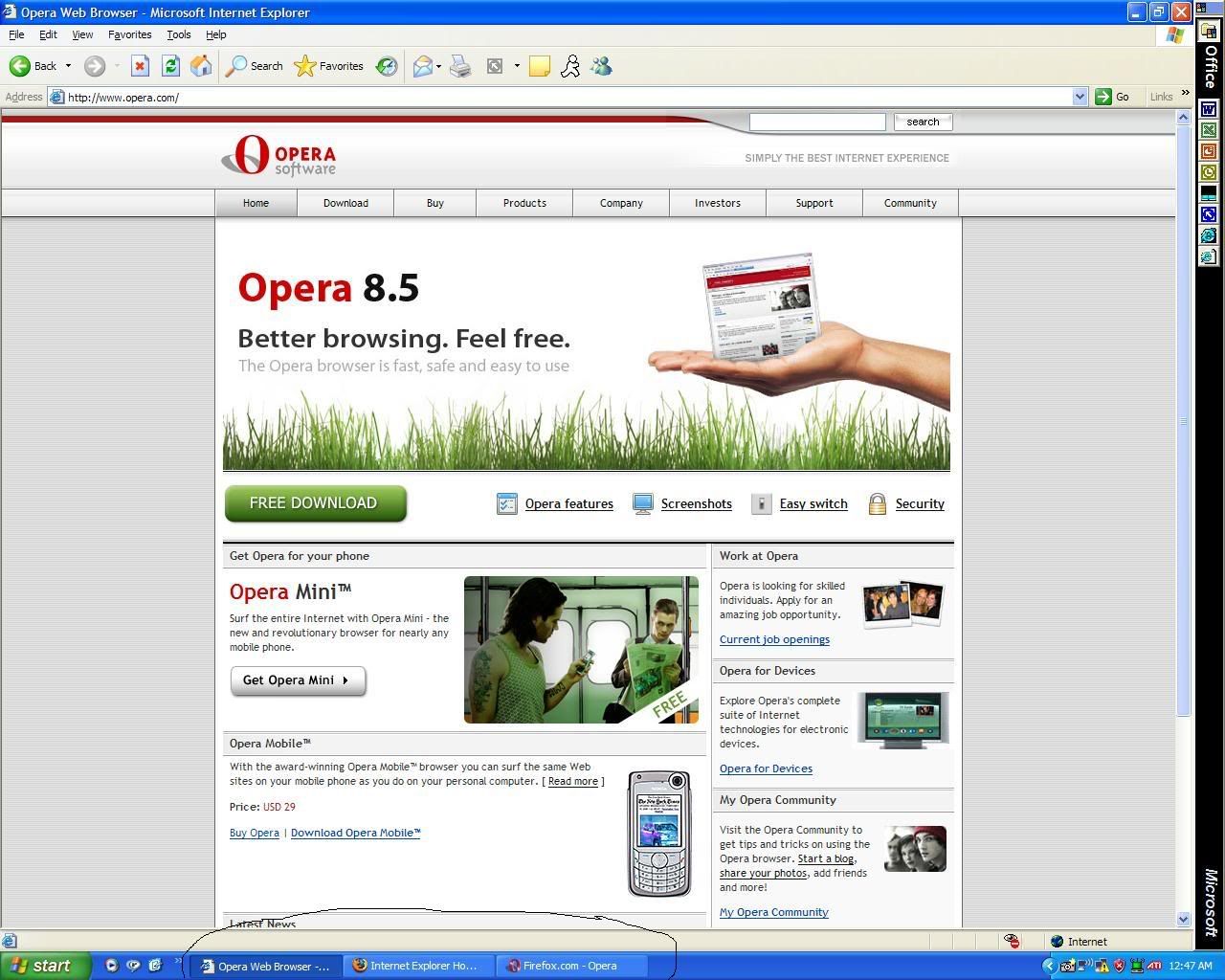
Task: Open the Back button history dropdown
Action: point(68,66)
